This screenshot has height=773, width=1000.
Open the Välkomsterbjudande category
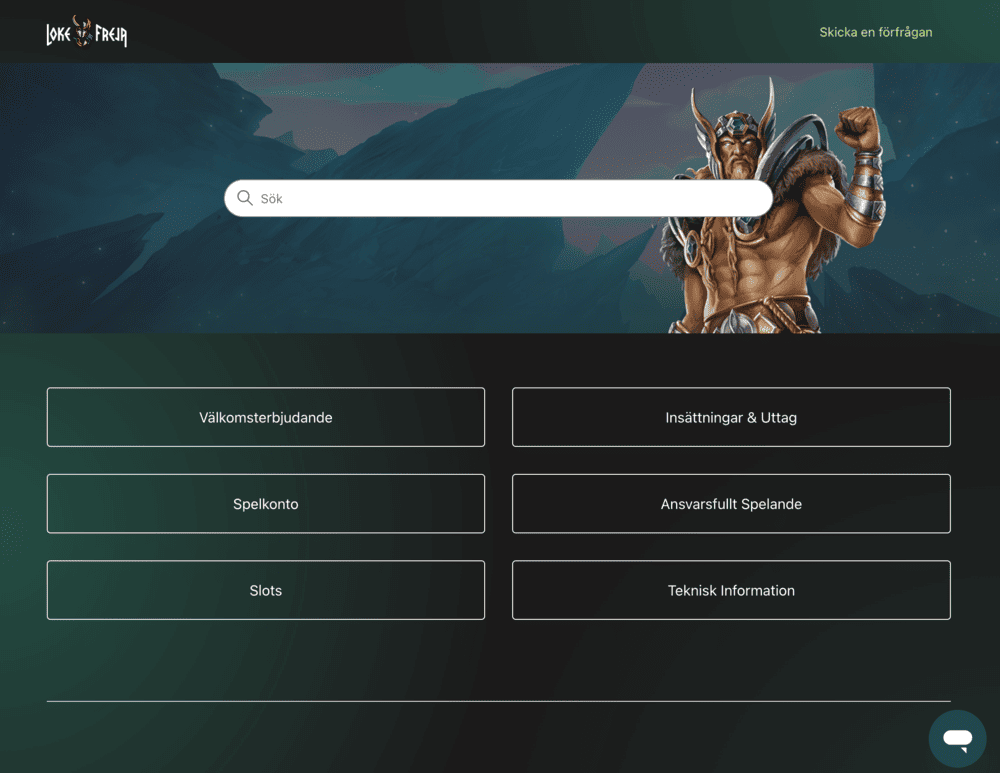pos(266,417)
